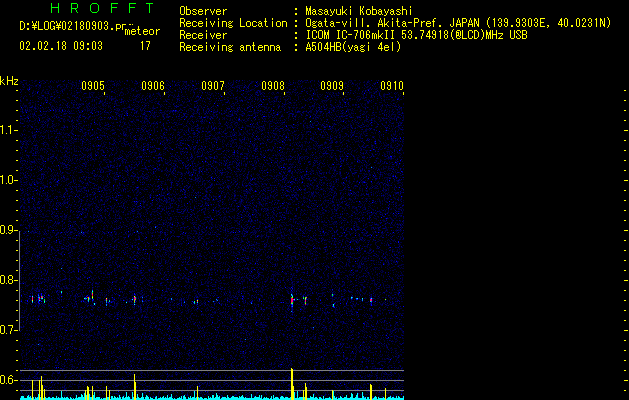Click the Receiver label
This screenshot has height=400, width=629.
(203, 35)
